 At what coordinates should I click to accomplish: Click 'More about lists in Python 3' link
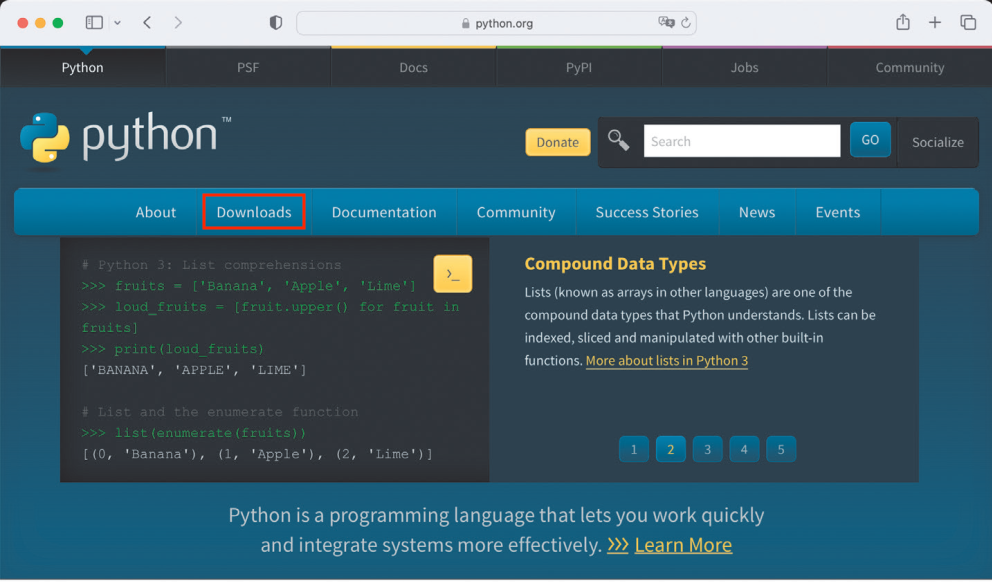(x=666, y=361)
